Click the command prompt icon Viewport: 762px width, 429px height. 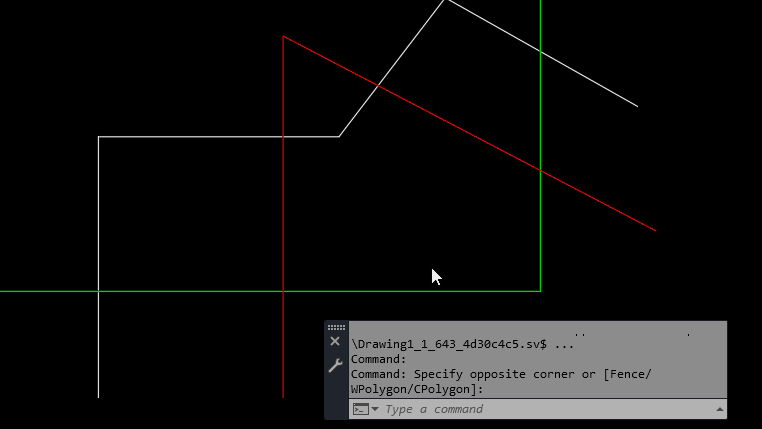[361, 409]
